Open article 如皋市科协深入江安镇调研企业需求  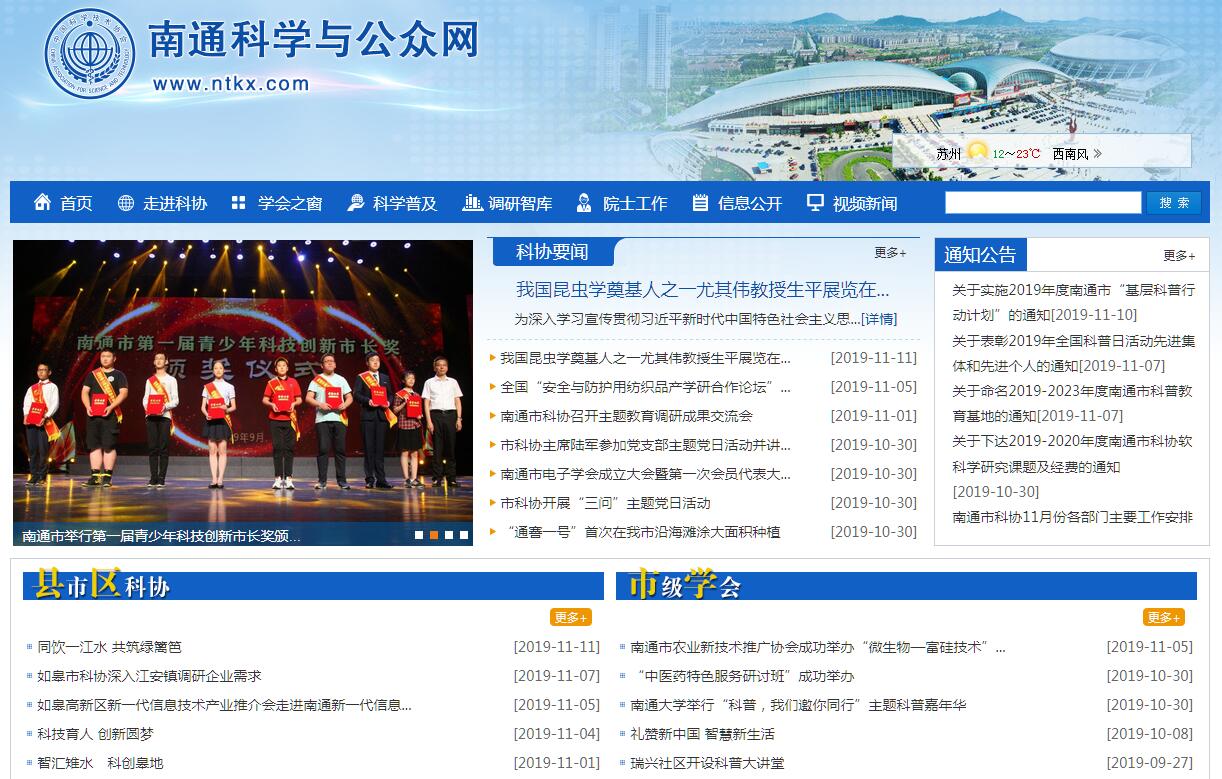pos(150,676)
